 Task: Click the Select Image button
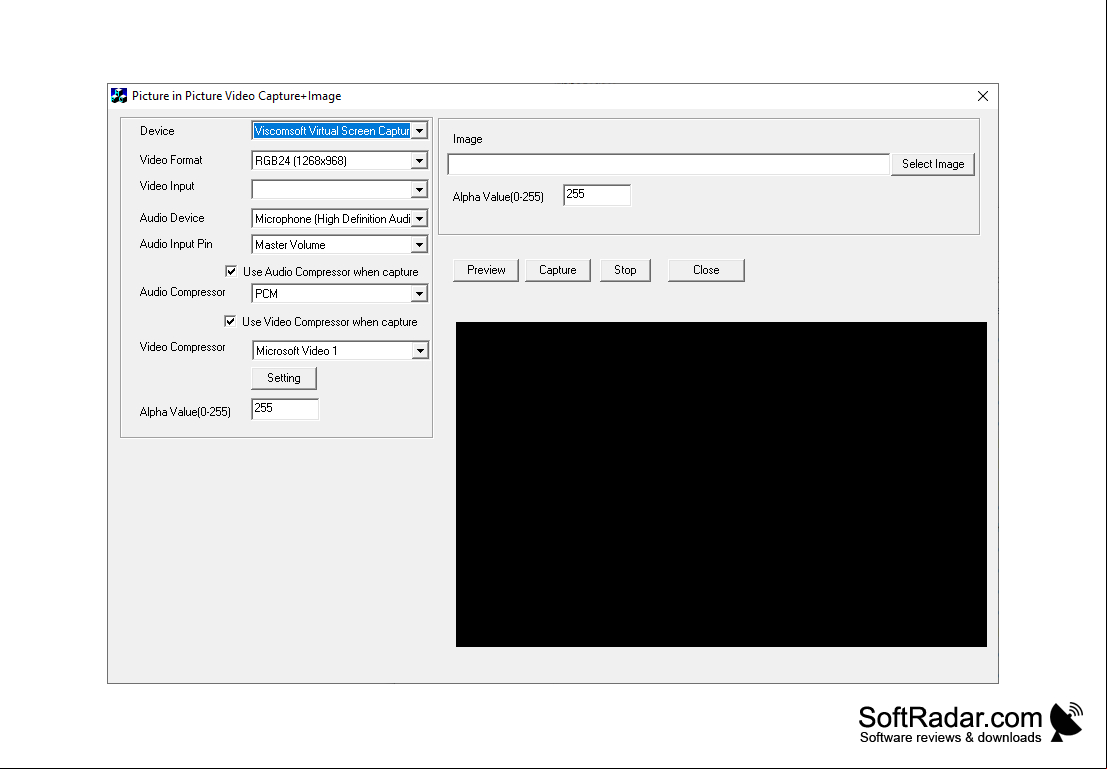933,164
